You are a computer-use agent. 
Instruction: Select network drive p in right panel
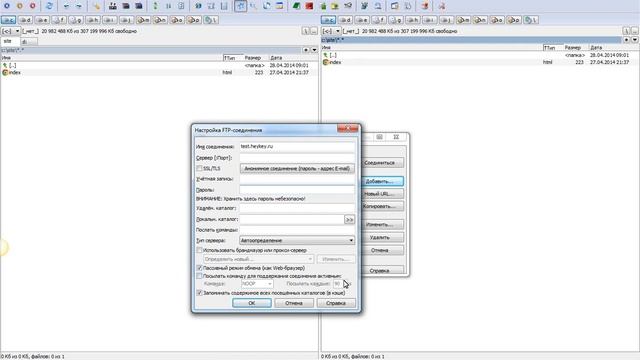tap(514, 20)
